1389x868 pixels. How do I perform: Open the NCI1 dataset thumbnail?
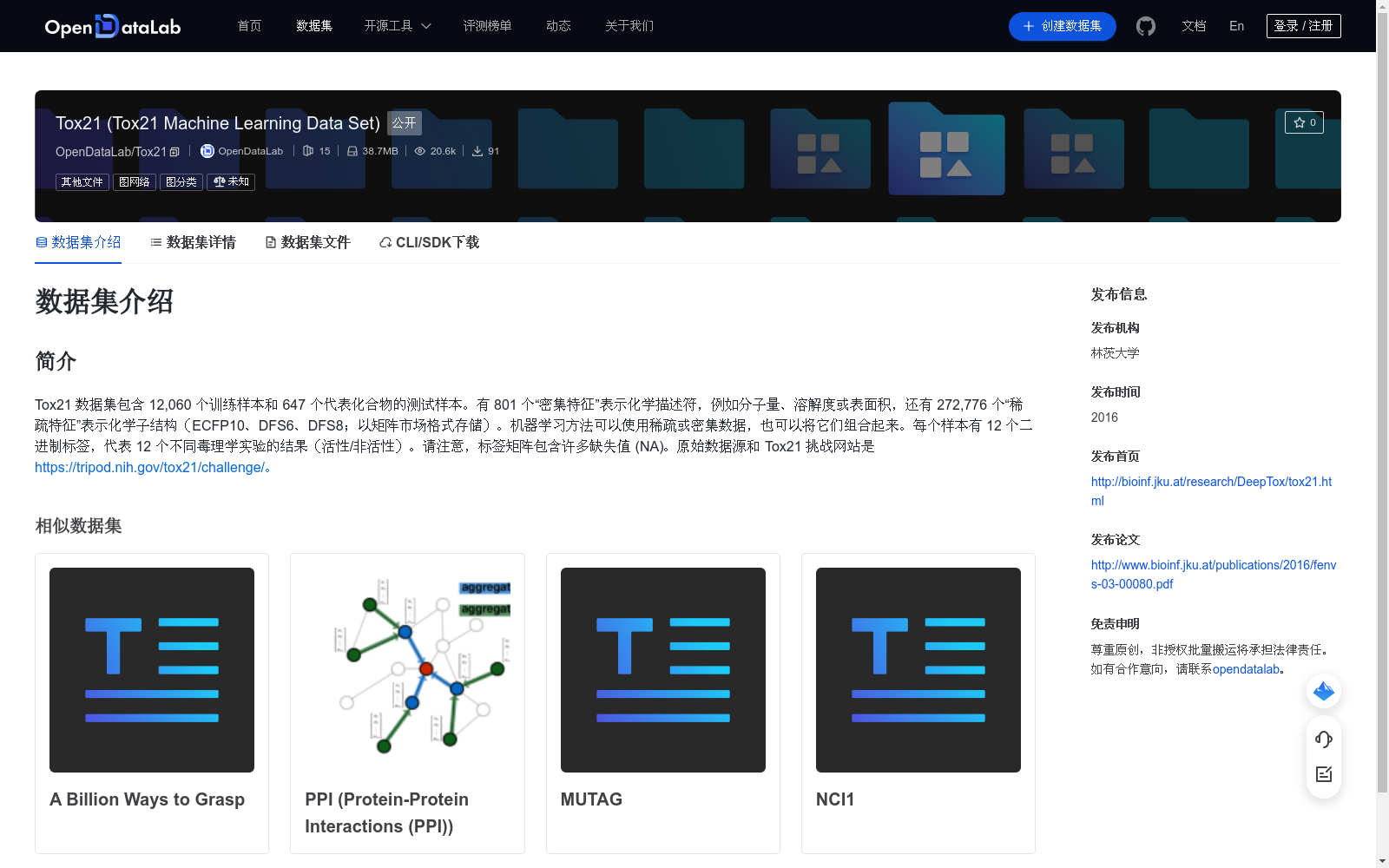tap(918, 670)
